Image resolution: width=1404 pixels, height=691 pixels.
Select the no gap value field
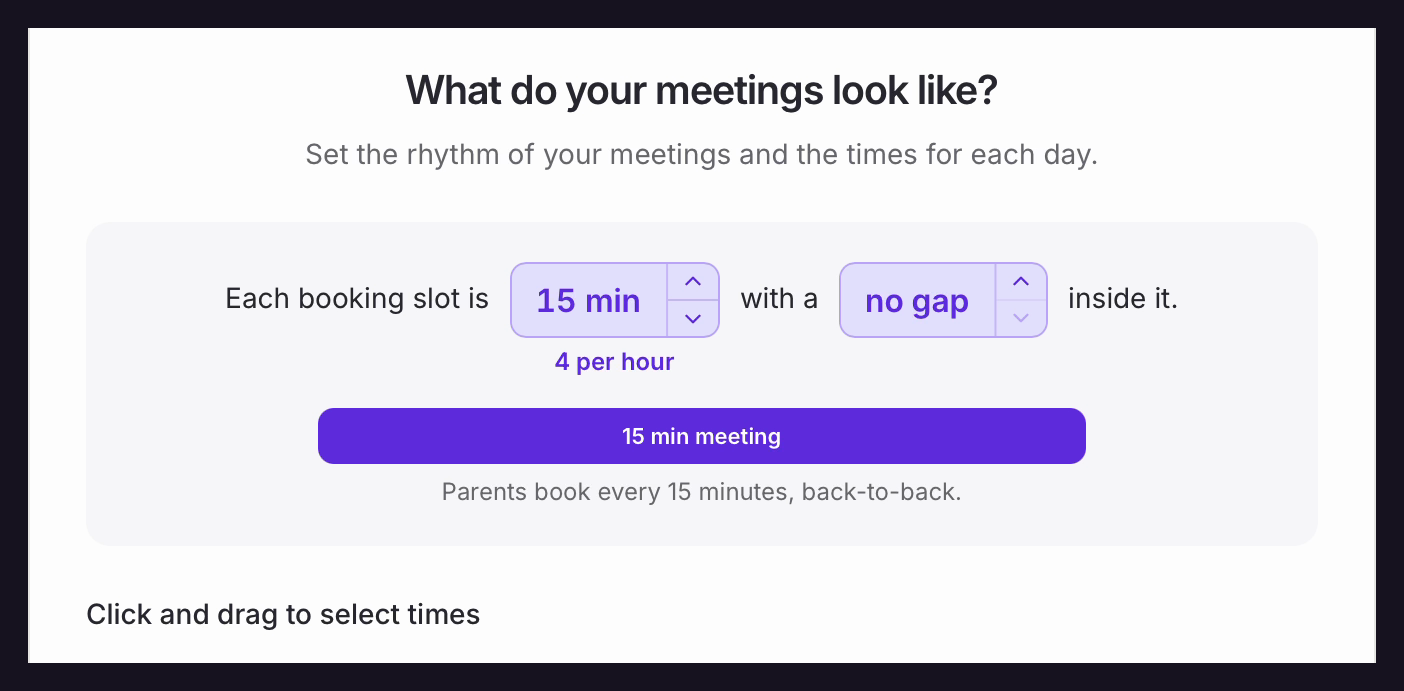pyautogui.click(x=917, y=300)
